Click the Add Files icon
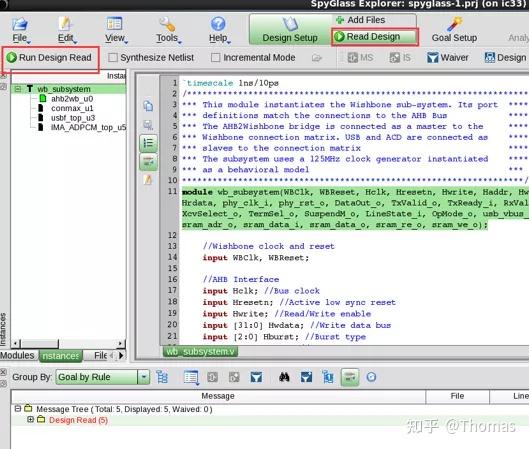The image size is (529, 449). click(x=340, y=20)
